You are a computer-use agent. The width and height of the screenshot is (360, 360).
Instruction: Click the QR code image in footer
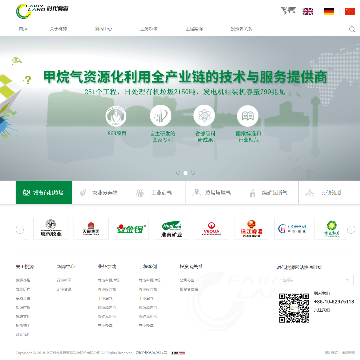pyautogui.click(x=294, y=308)
